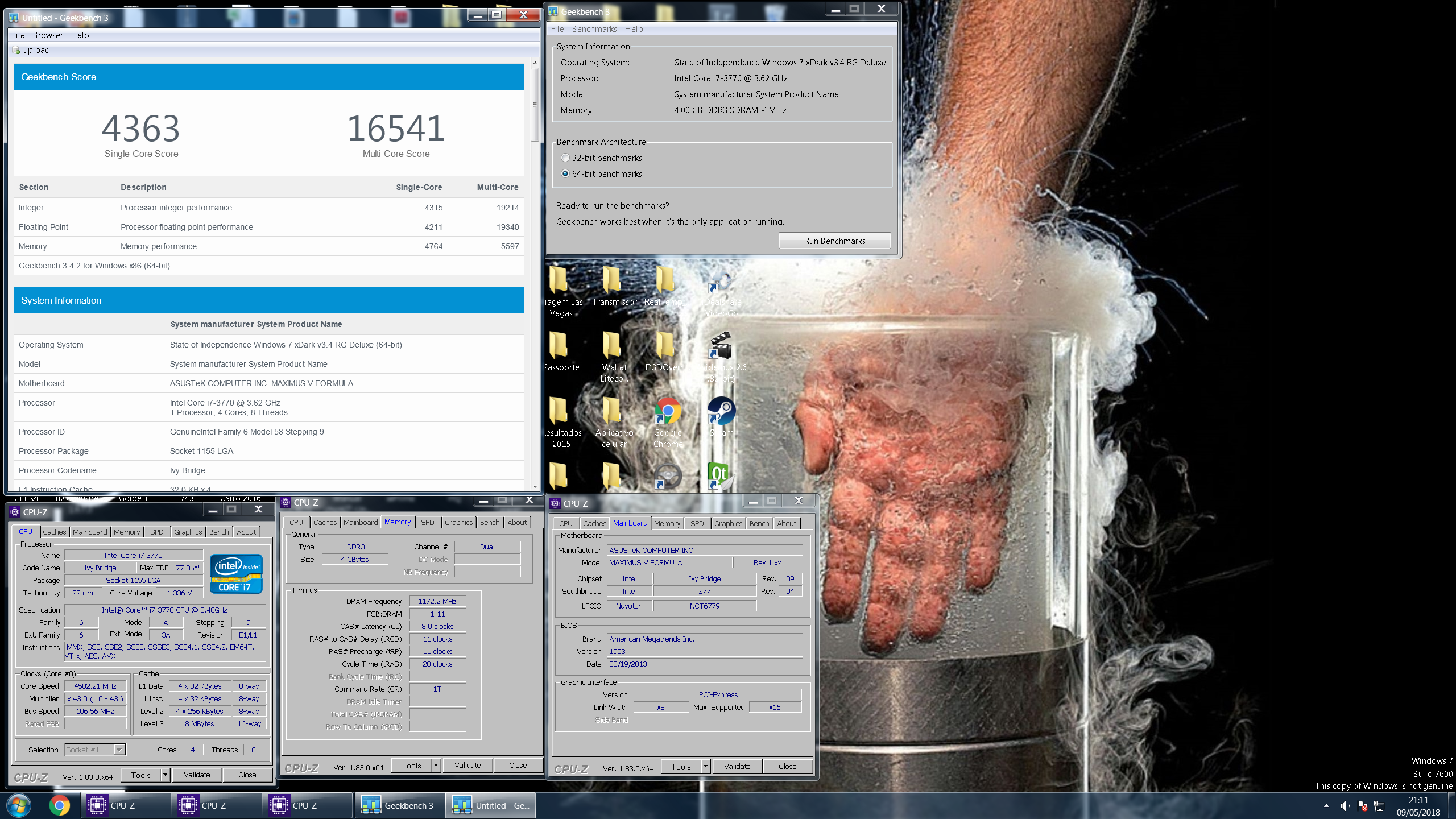Click the volume speaker tray icon
The height and width of the screenshot is (819, 1456).
click(x=1345, y=806)
